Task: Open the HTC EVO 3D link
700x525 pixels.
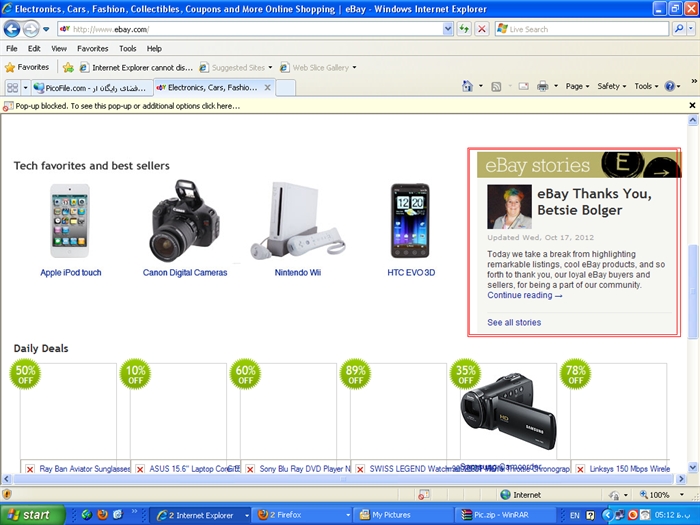Action: click(411, 272)
